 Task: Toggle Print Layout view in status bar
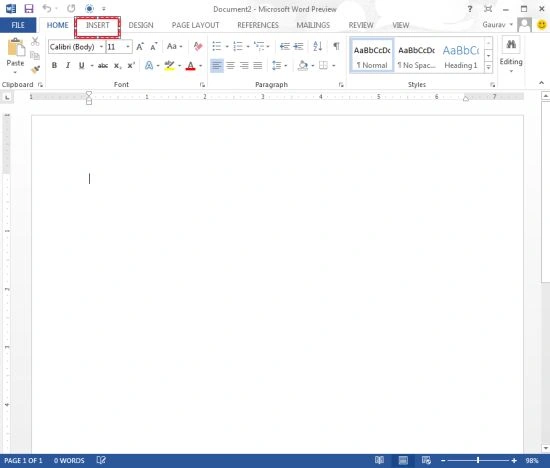[x=403, y=460]
